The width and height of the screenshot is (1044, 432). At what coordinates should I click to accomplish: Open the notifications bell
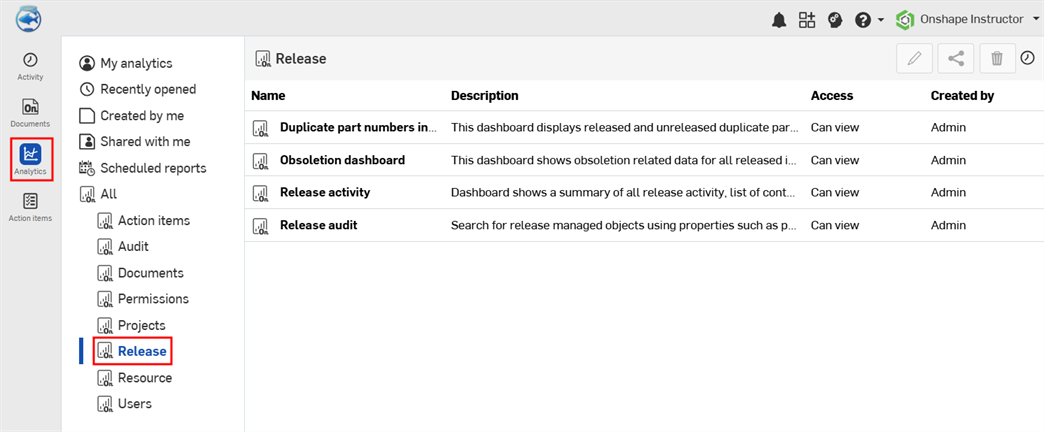coord(778,21)
